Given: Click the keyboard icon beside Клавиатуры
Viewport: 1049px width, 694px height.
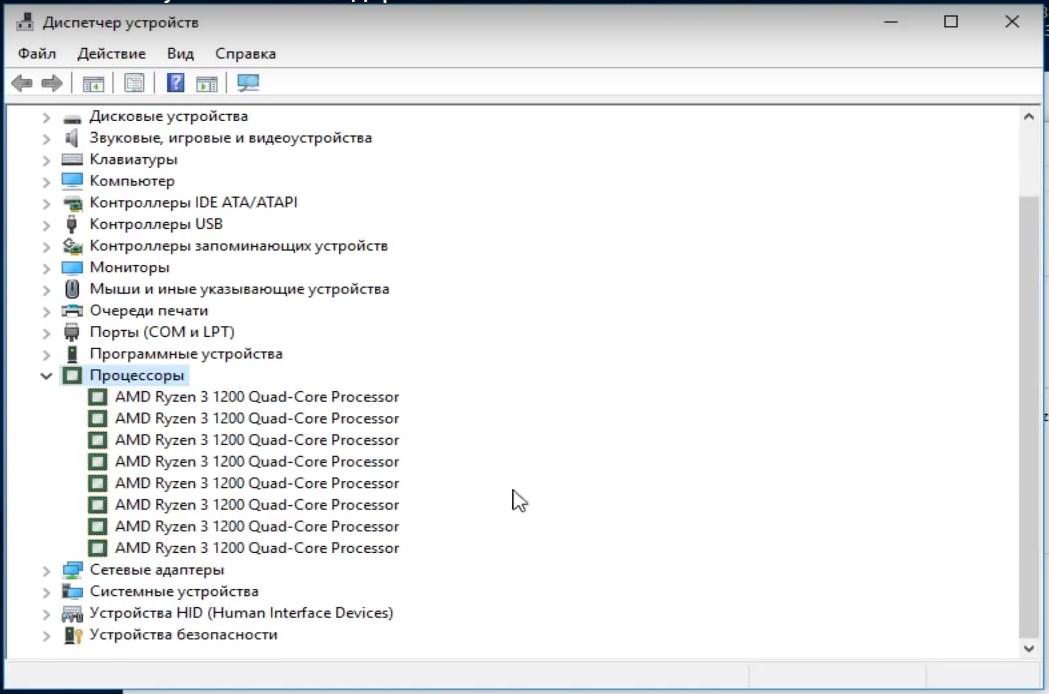Looking at the screenshot, I should pos(72,159).
